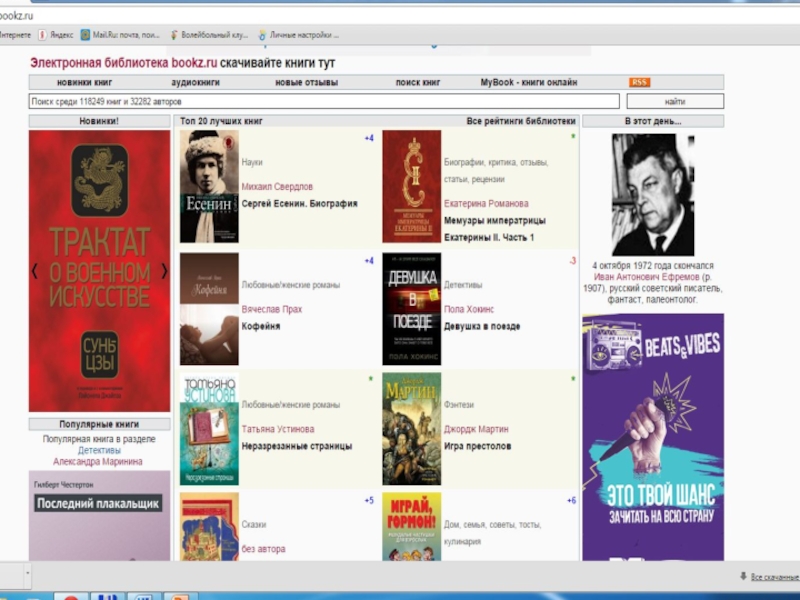Advance the novelties carousel with right arrow
Image resolution: width=800 pixels, height=600 pixels.
[x=165, y=271]
